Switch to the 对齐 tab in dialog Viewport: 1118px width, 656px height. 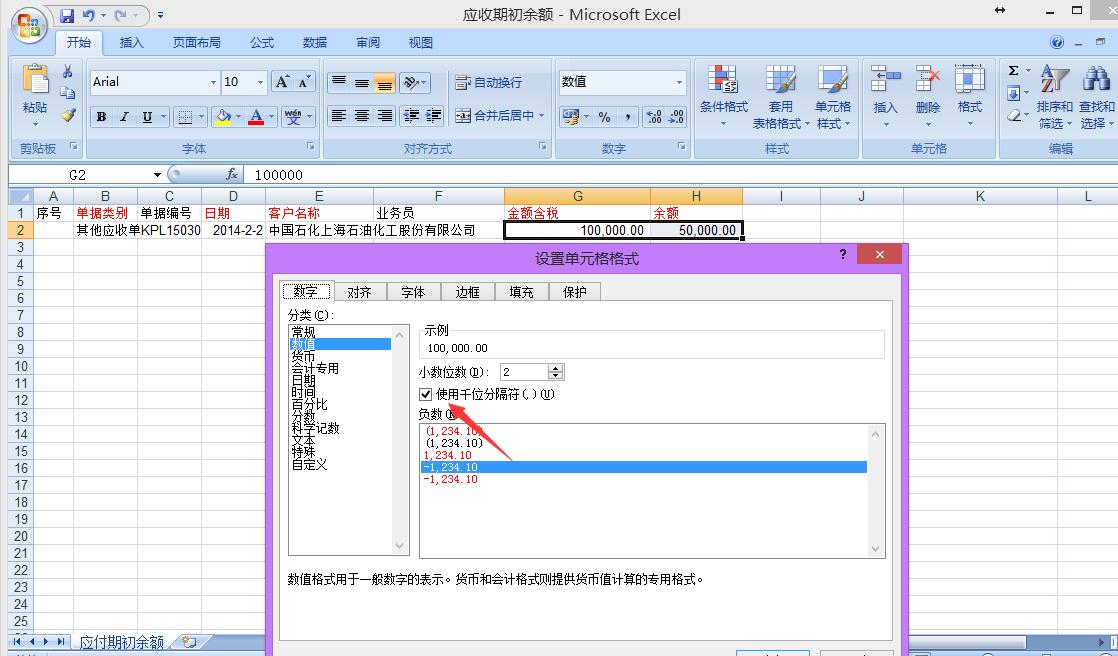(359, 292)
